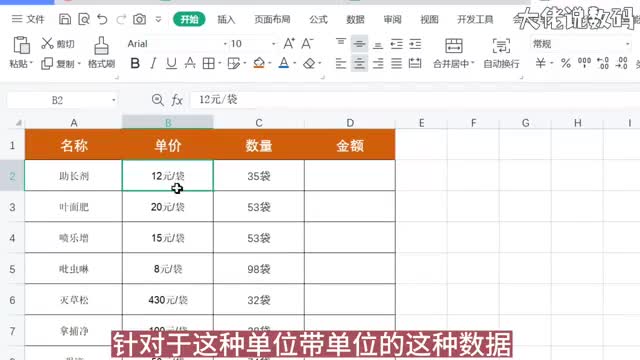Open the 开发工具 tab
The width and height of the screenshot is (640, 360).
475,19
